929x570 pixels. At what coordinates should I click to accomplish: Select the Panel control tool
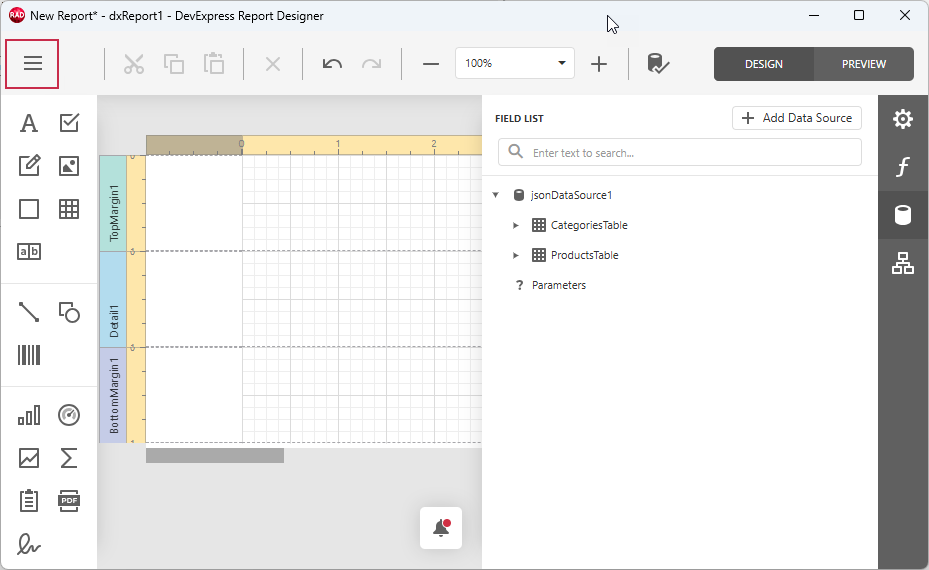click(x=28, y=209)
